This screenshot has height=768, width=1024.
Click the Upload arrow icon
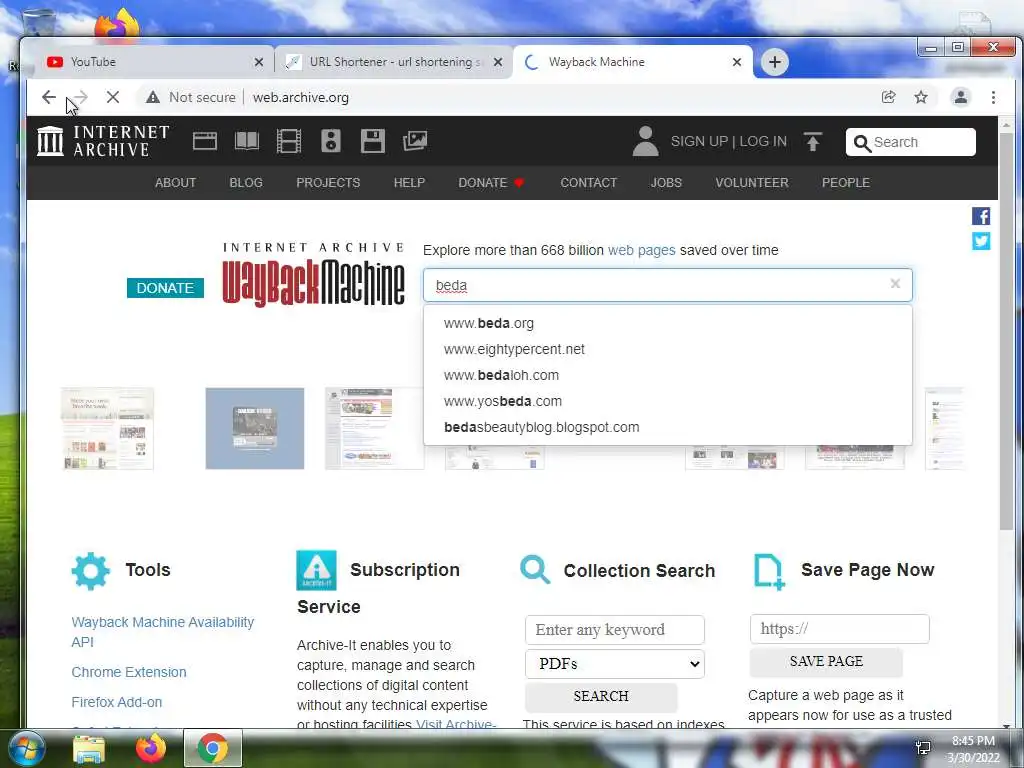click(x=812, y=142)
